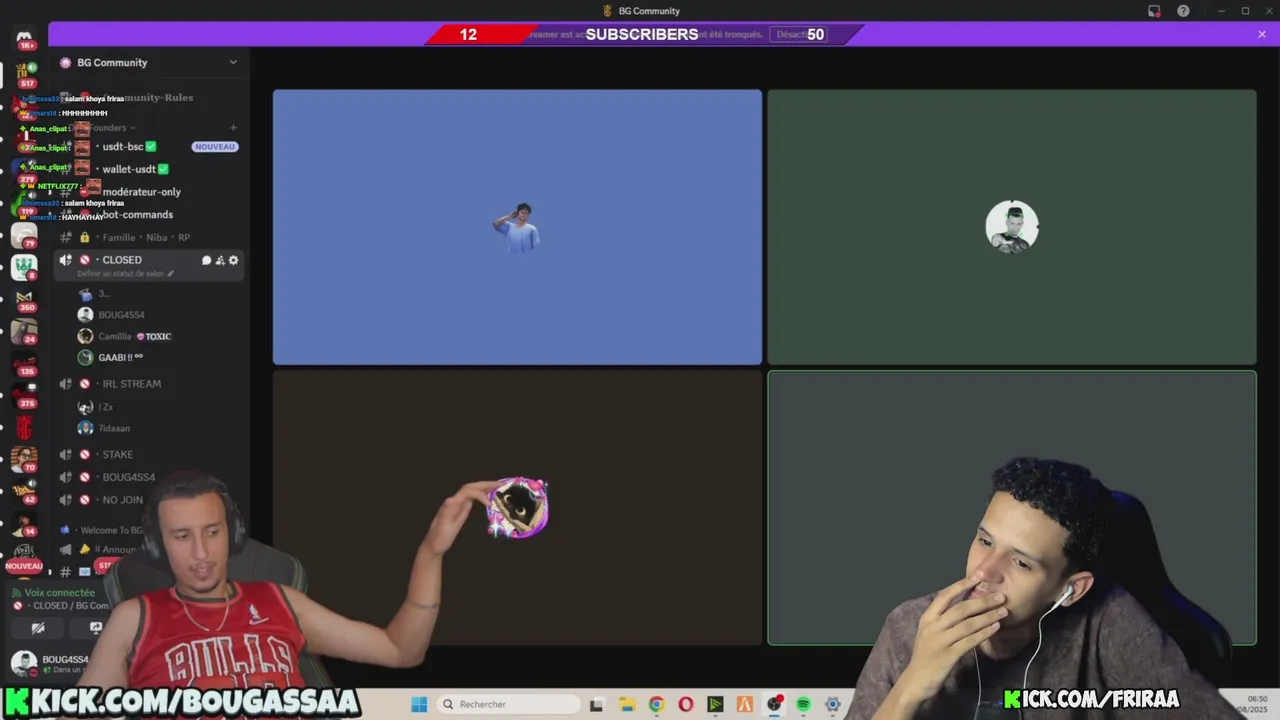Image resolution: width=1280 pixels, height=720 pixels.
Task: Open server icon with 350 badge
Action: pos(24,299)
